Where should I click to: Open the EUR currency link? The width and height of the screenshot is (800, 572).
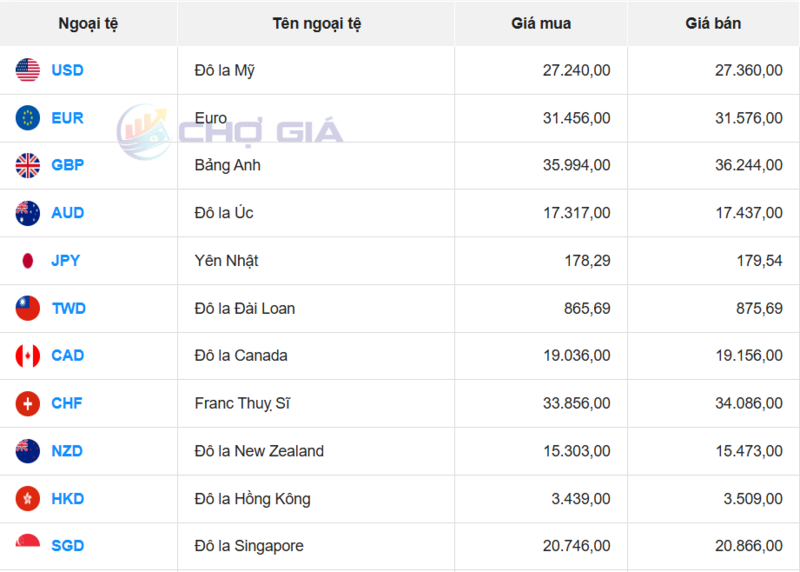pos(68,118)
